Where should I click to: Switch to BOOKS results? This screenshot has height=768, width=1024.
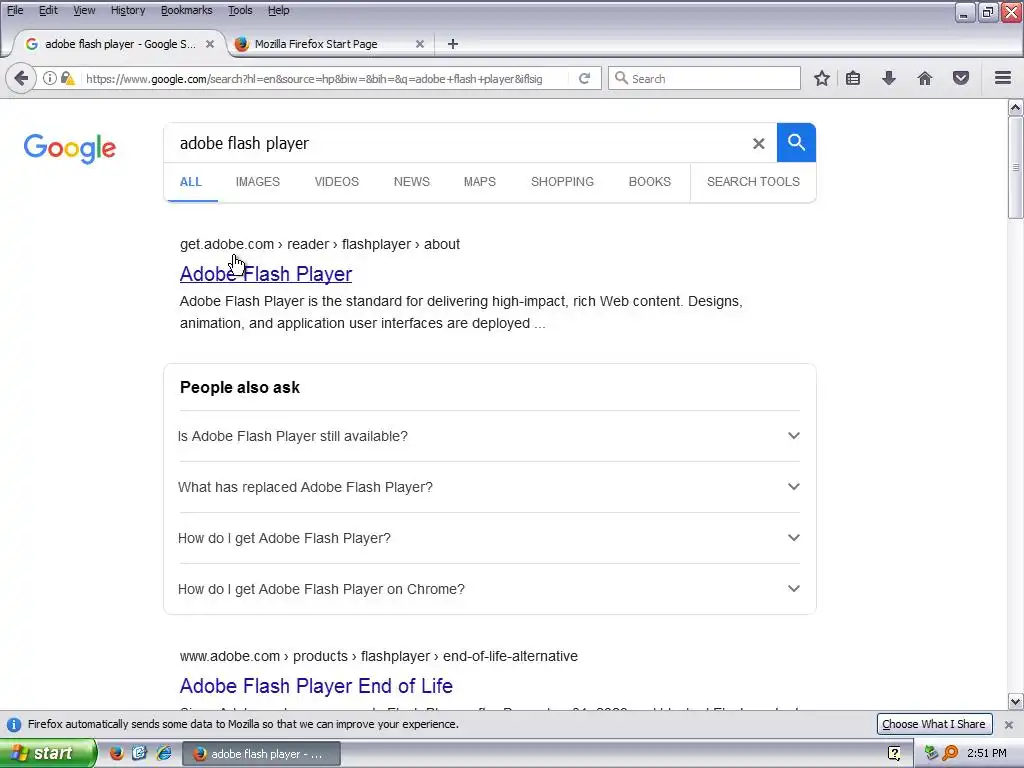(649, 182)
